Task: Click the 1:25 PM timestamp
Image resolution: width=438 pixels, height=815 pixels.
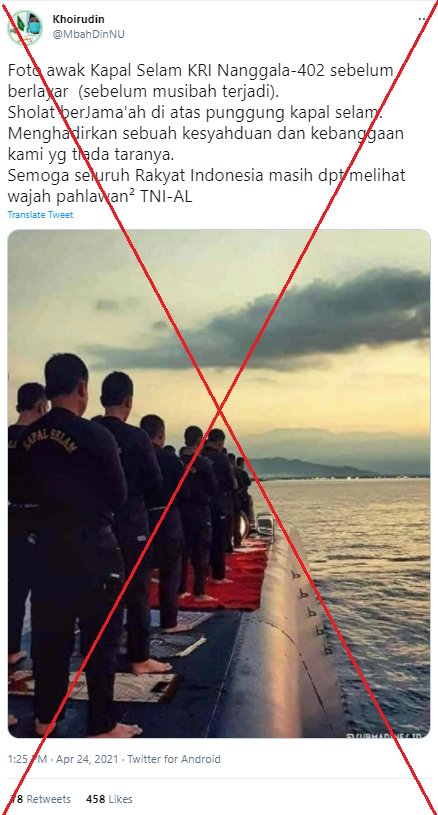Action: coord(23,759)
